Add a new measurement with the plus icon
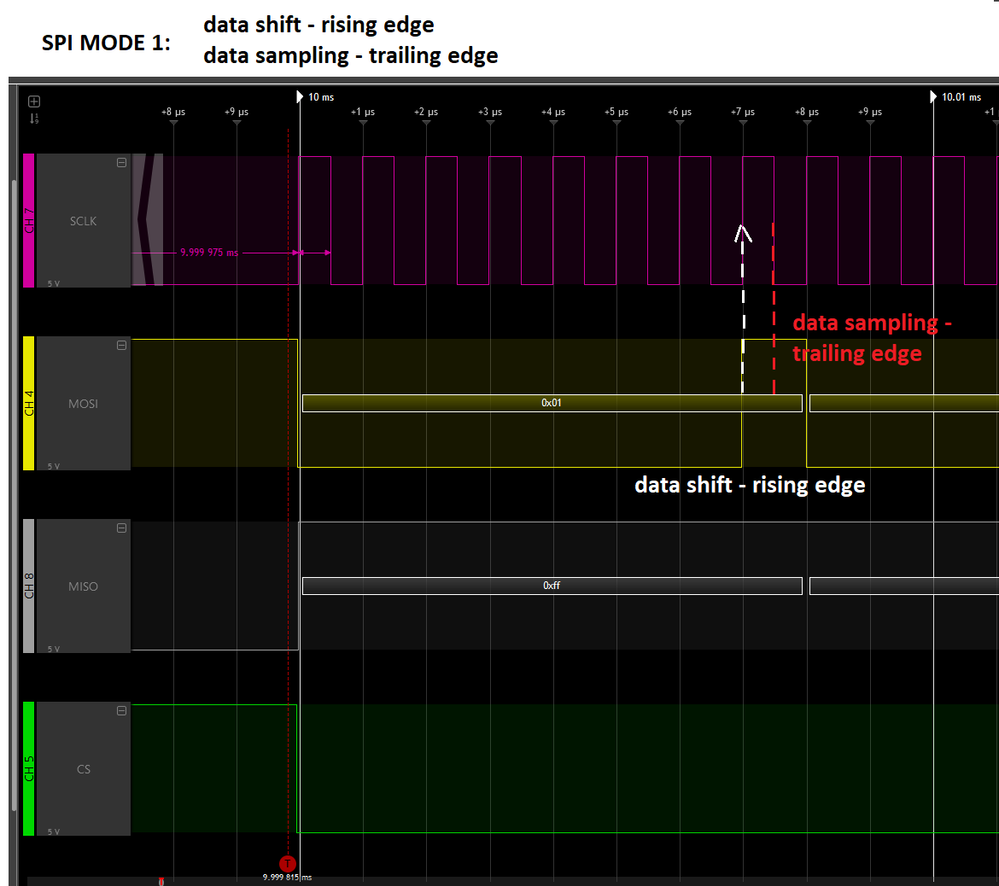The width and height of the screenshot is (999, 886). tap(34, 101)
